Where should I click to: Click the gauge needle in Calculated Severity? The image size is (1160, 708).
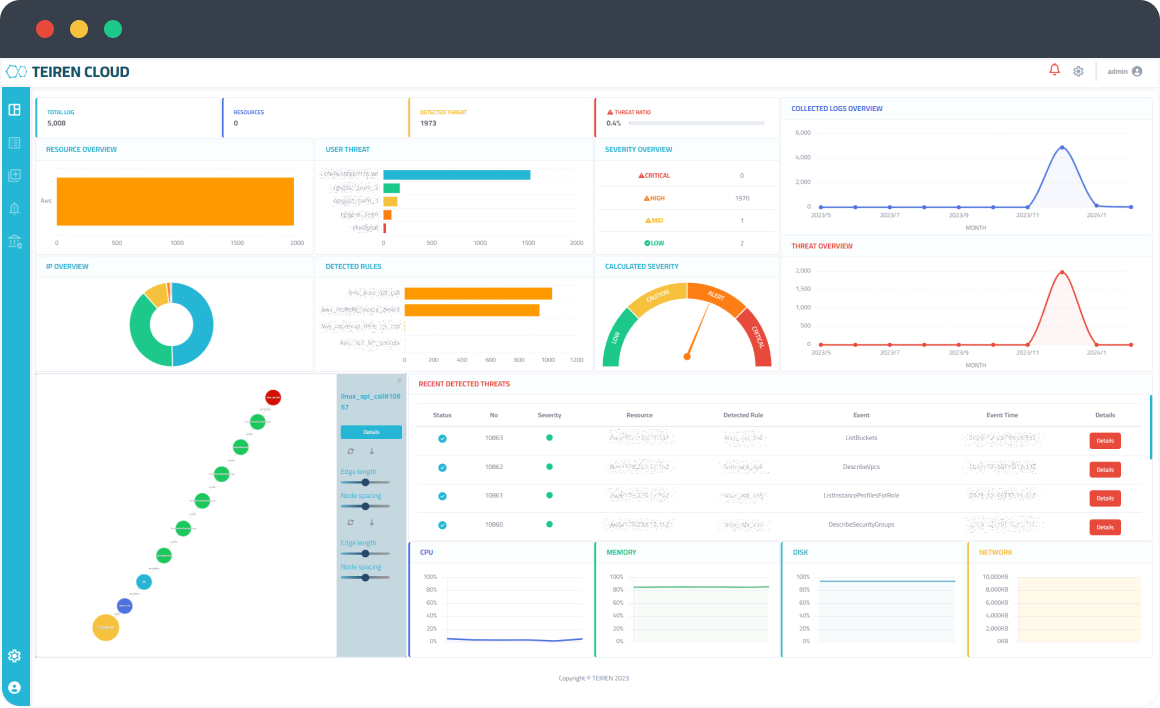click(698, 331)
